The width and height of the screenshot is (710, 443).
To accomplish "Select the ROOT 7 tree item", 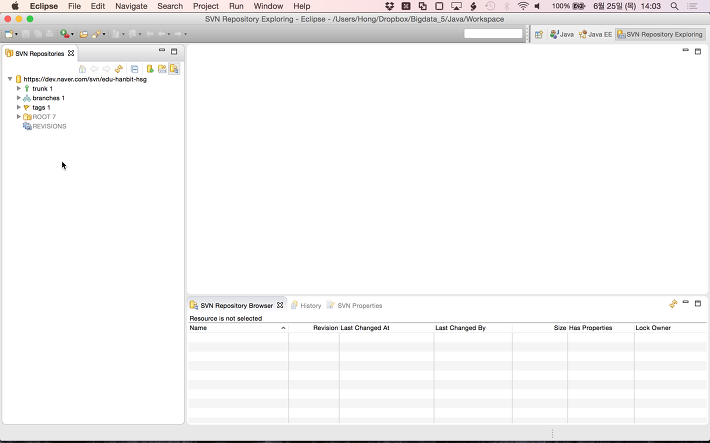I will (x=44, y=117).
